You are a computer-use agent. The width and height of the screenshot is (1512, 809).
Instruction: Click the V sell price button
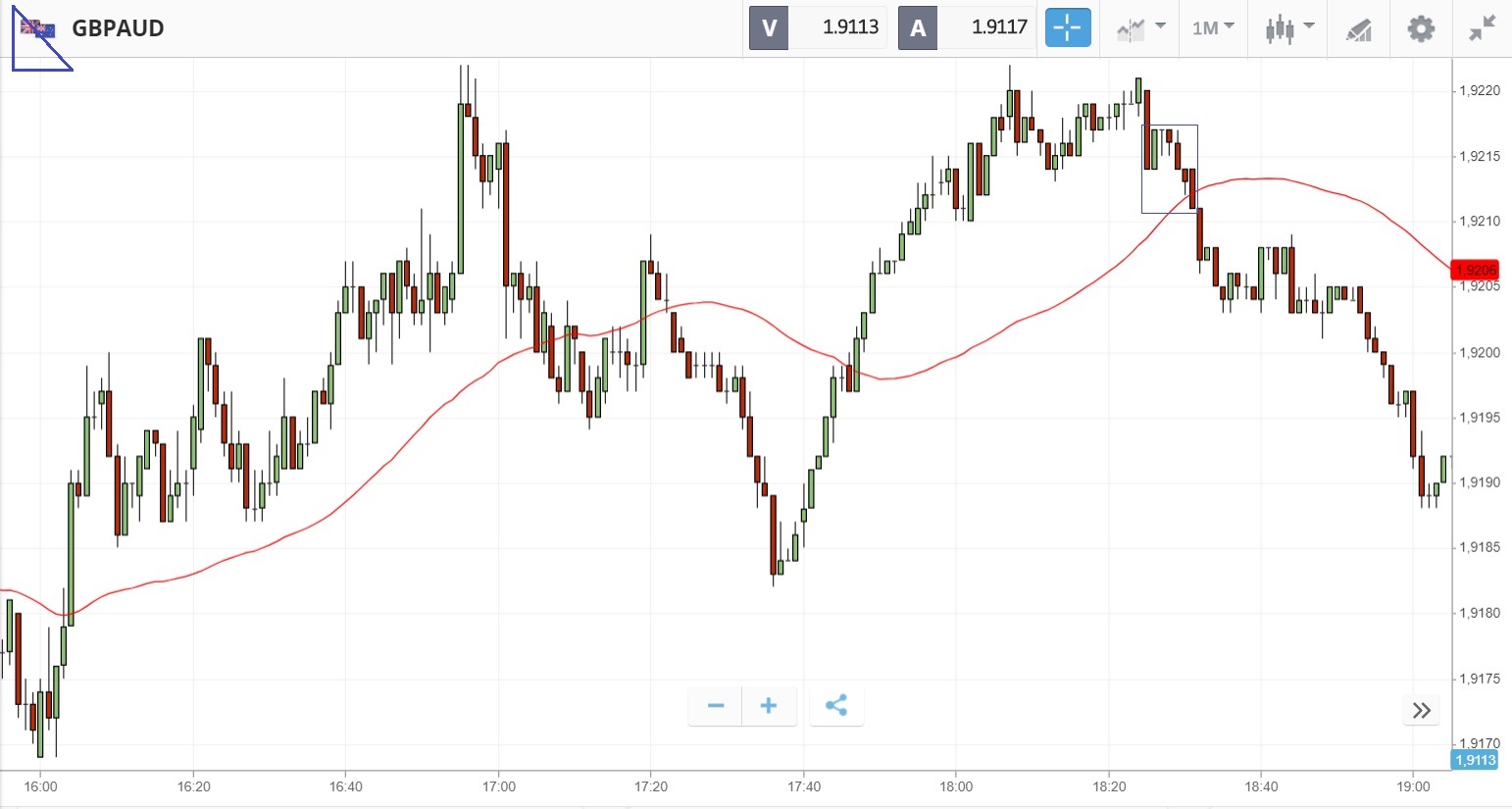click(818, 28)
